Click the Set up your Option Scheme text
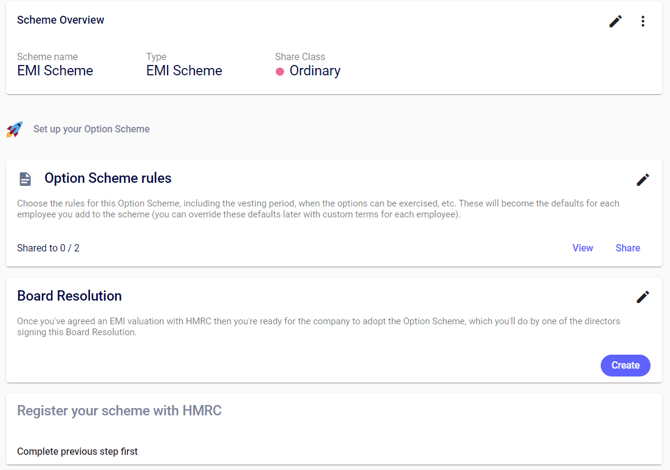The width and height of the screenshot is (670, 470). [x=91, y=129]
